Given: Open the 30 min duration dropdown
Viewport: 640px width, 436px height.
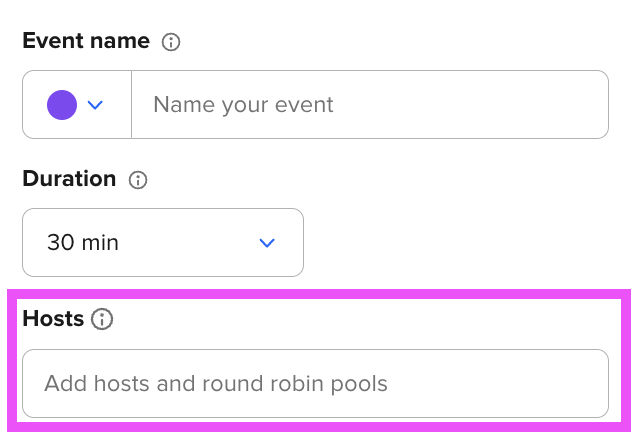Looking at the screenshot, I should pyautogui.click(x=163, y=242).
